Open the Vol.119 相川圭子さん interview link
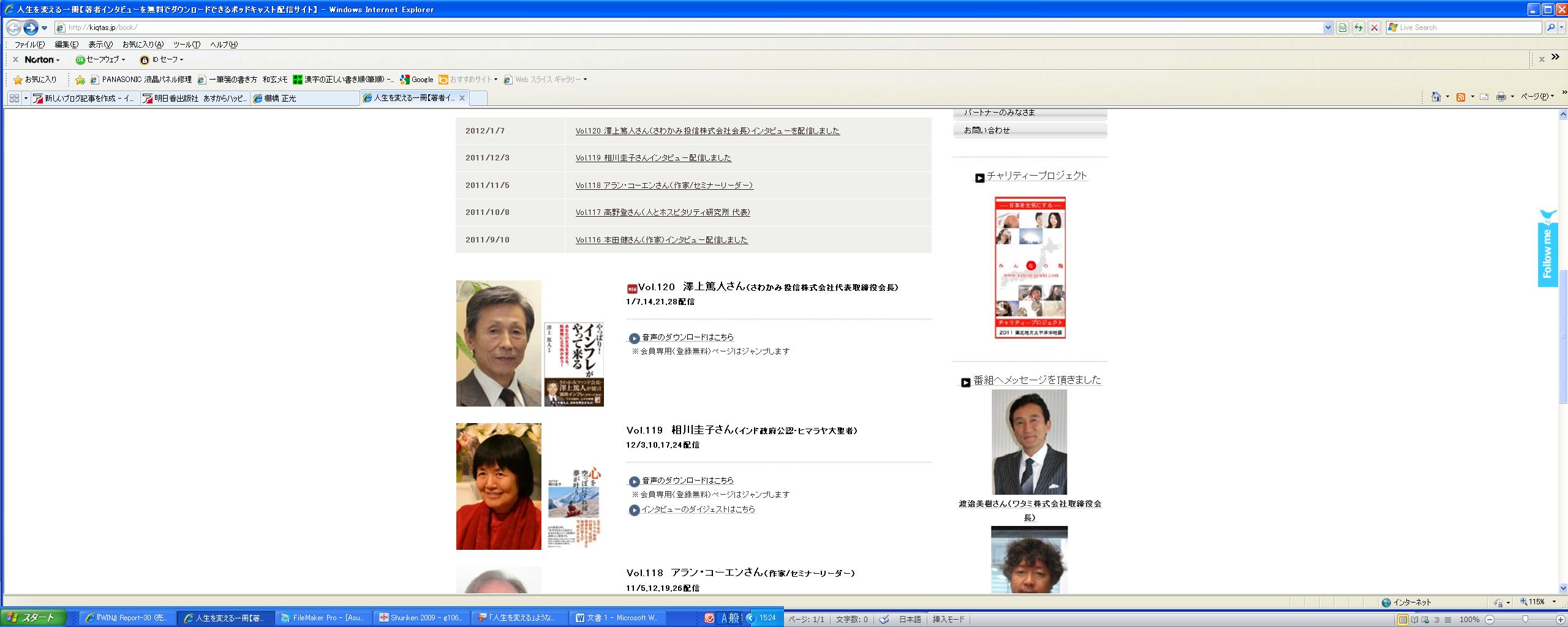 point(653,158)
